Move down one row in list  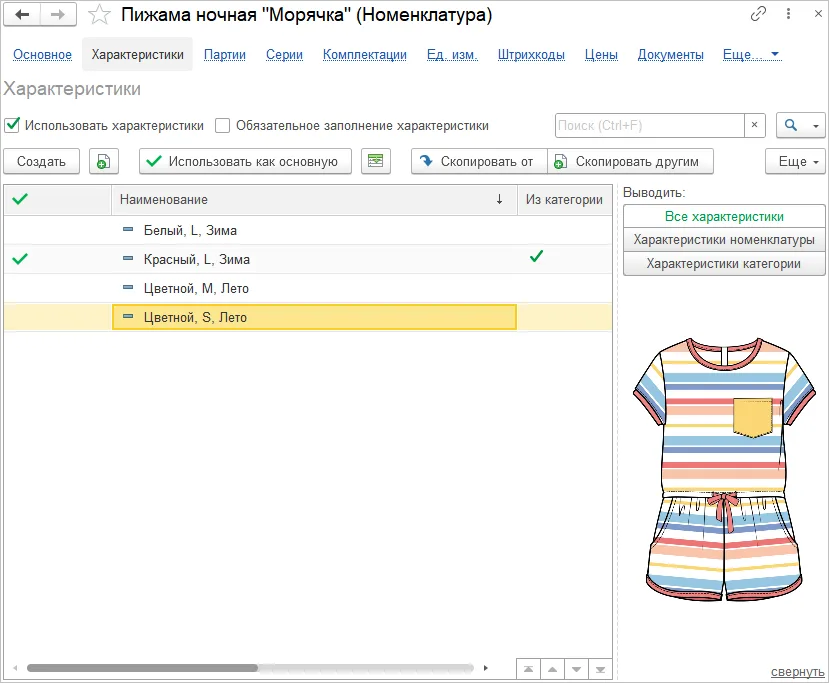[x=576, y=669]
